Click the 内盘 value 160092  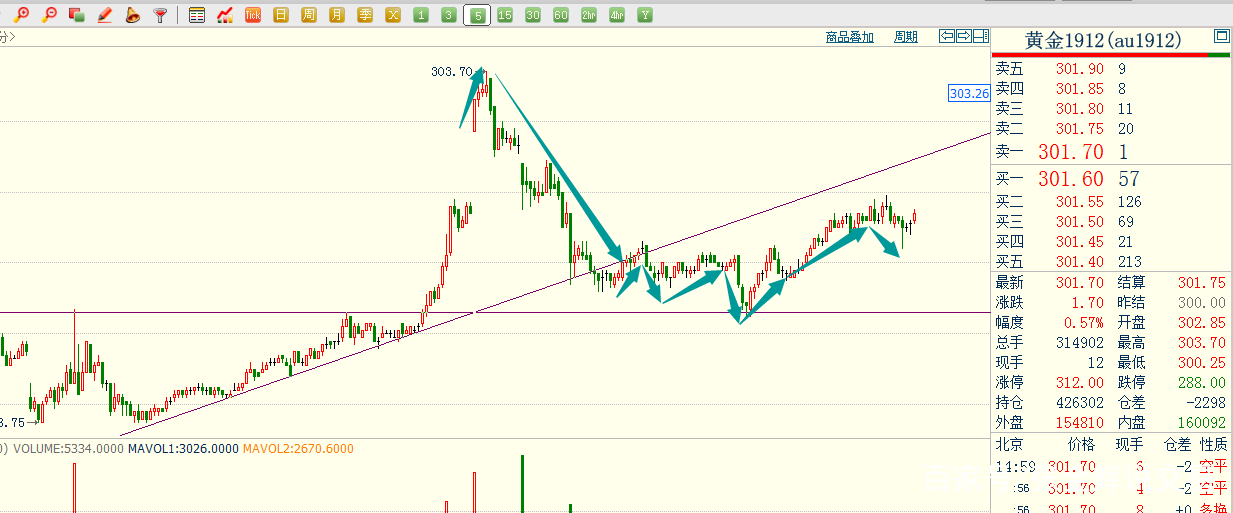coord(1200,423)
